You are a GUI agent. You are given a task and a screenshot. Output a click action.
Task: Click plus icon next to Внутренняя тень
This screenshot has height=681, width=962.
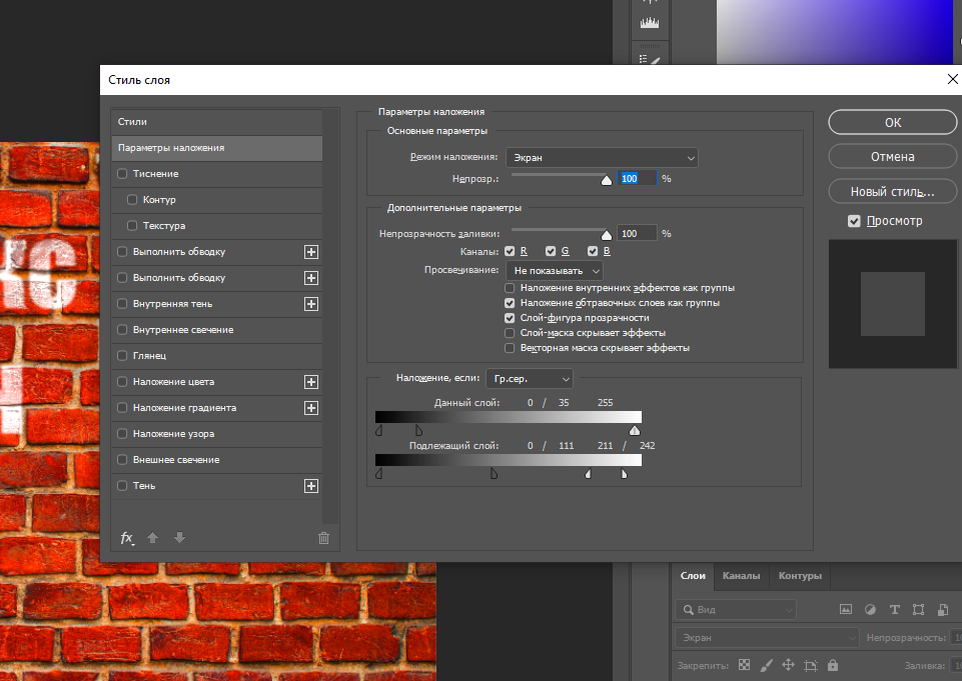[311, 304]
